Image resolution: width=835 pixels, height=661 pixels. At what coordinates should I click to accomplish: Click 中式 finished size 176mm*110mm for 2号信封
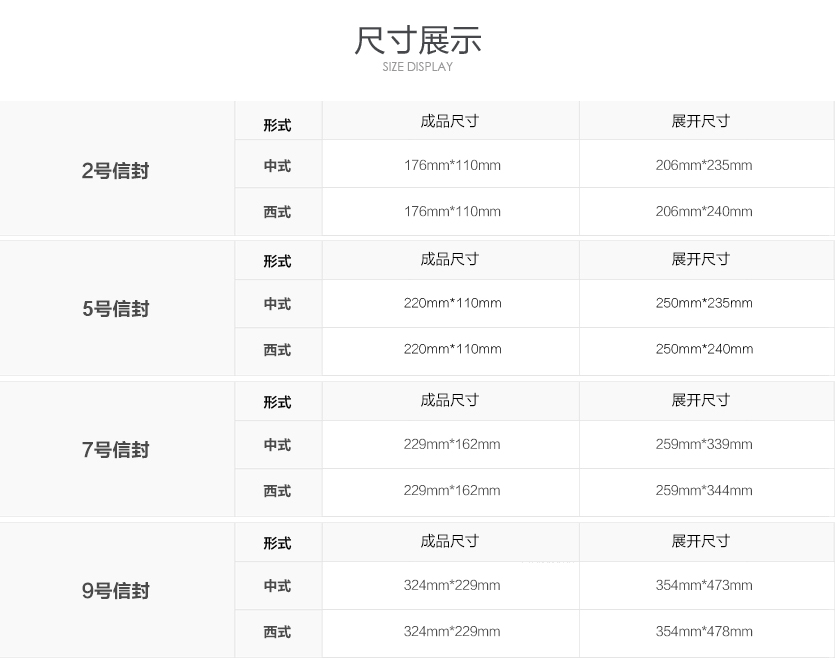pyautogui.click(x=452, y=165)
